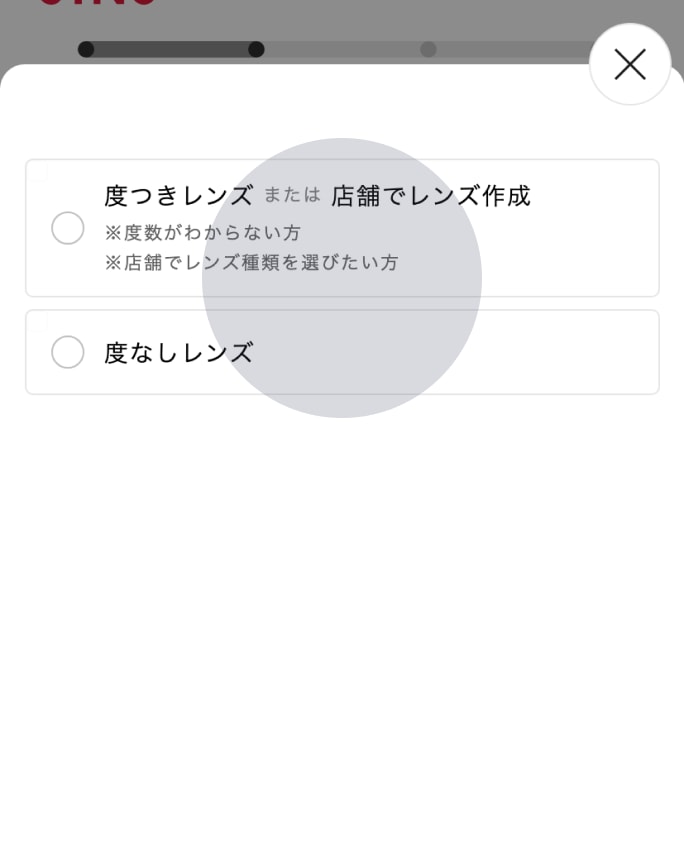The width and height of the screenshot is (684, 860).
Task: Click the small または text
Action: coord(292,195)
